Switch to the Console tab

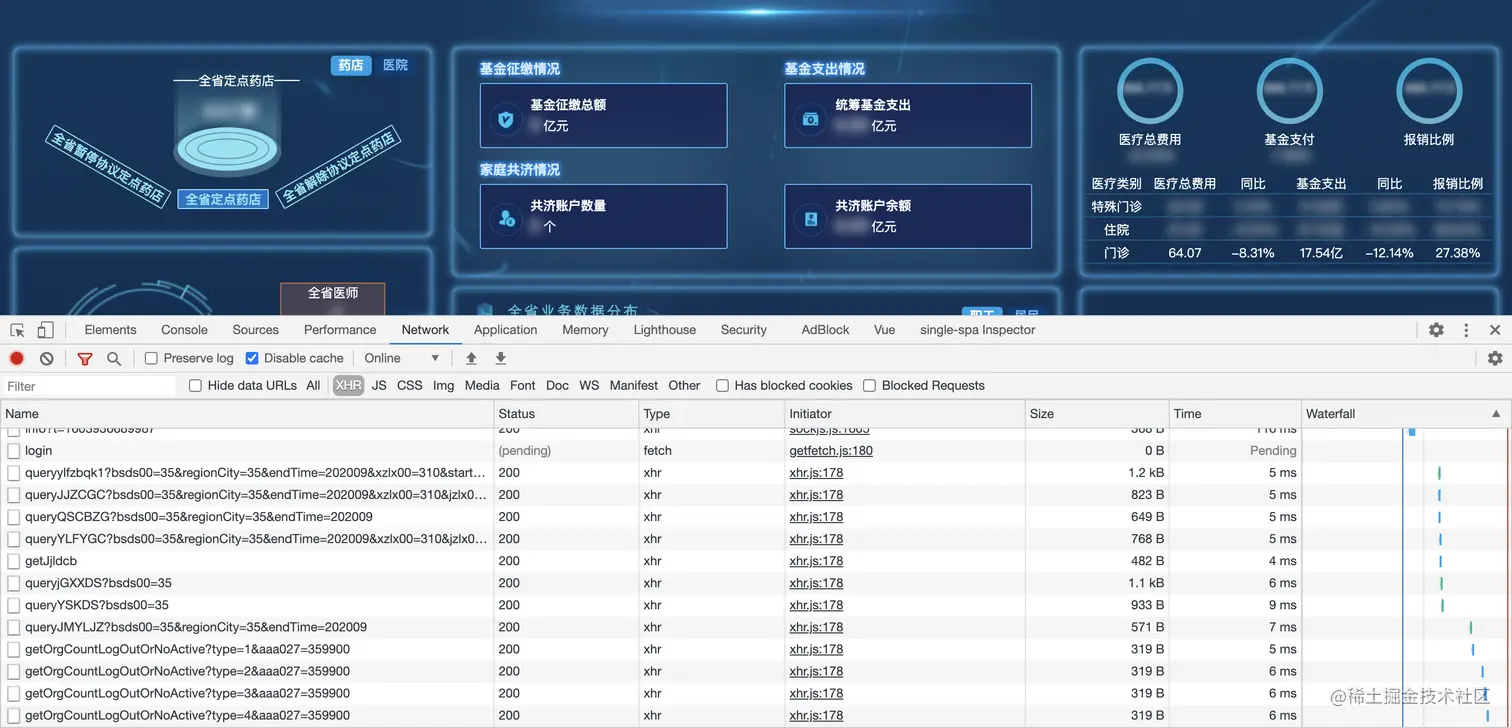click(x=185, y=330)
